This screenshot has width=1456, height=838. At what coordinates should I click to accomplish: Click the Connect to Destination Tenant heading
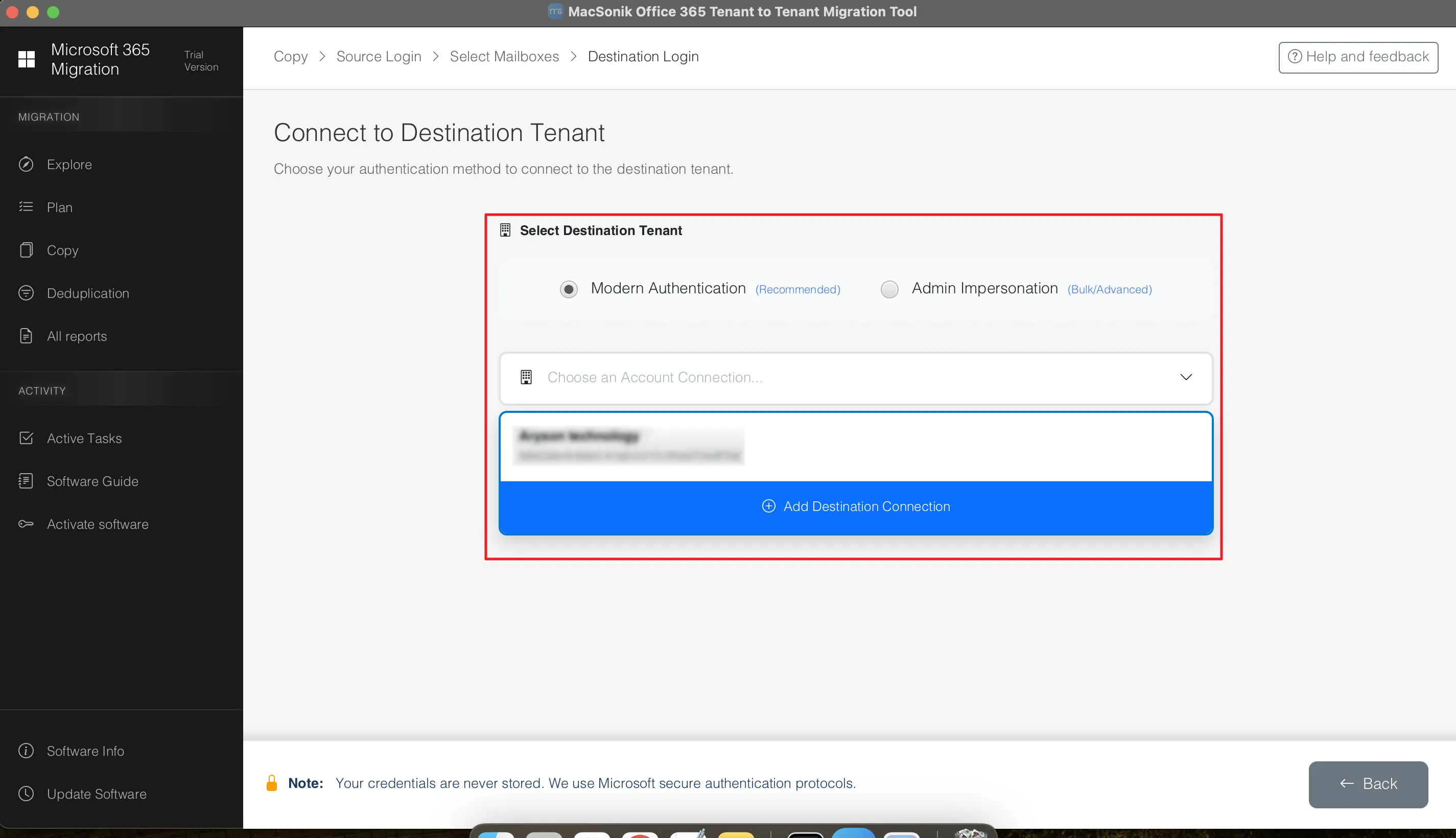point(439,132)
